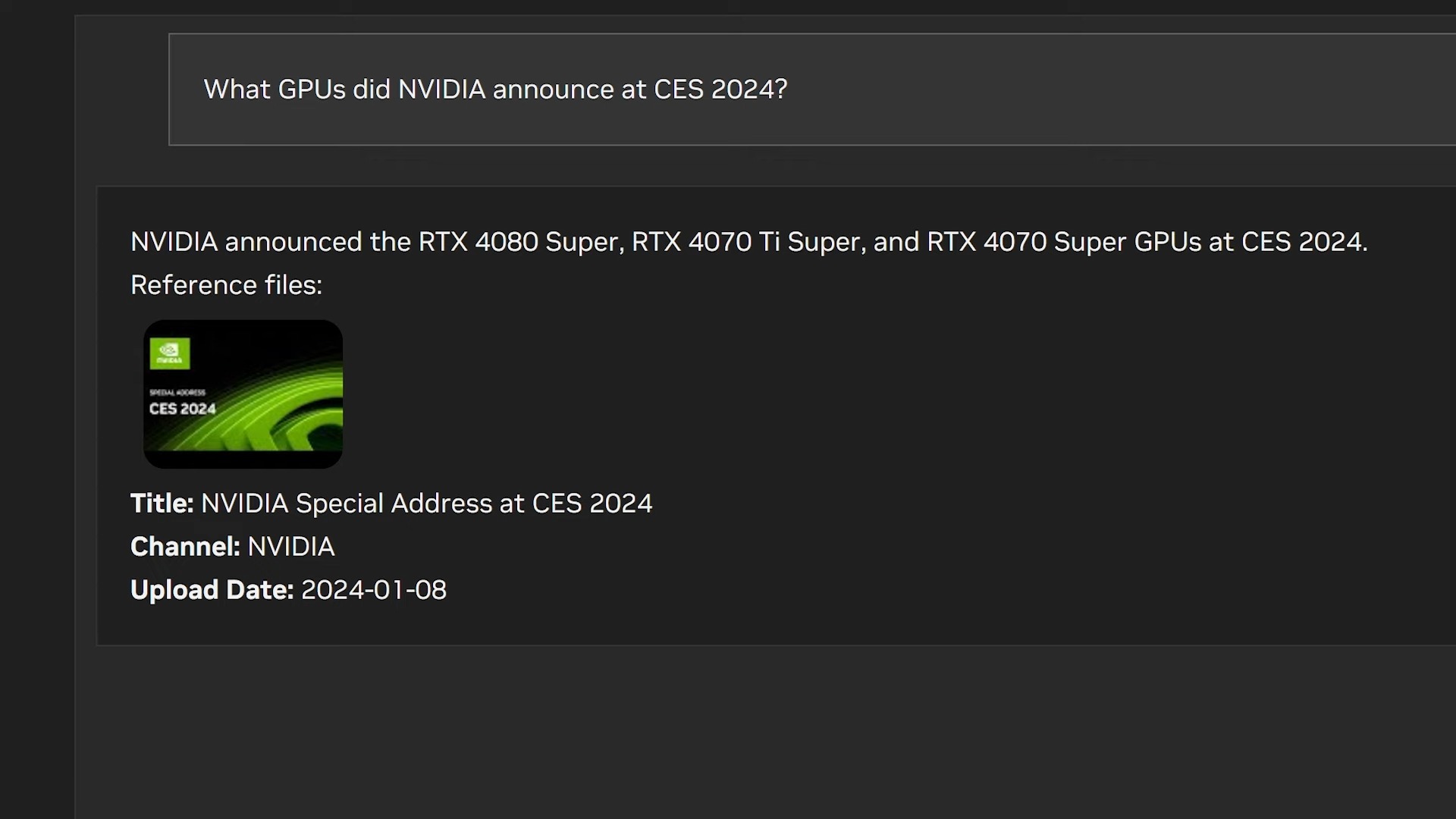1456x819 pixels.
Task: Click 'RTX 4080 Super' in the answer
Action: [x=520, y=242]
